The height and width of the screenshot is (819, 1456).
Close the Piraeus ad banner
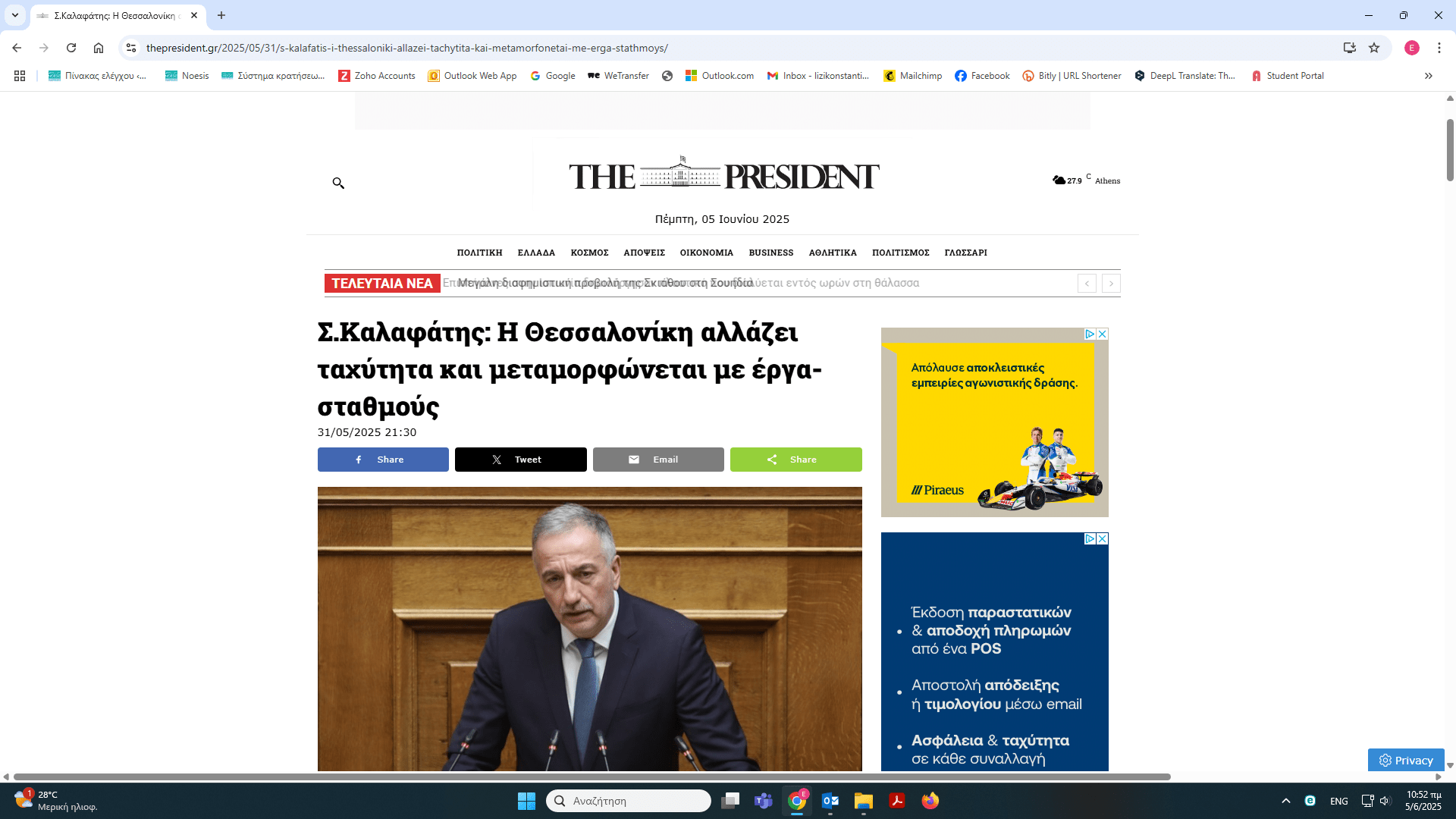(1102, 334)
